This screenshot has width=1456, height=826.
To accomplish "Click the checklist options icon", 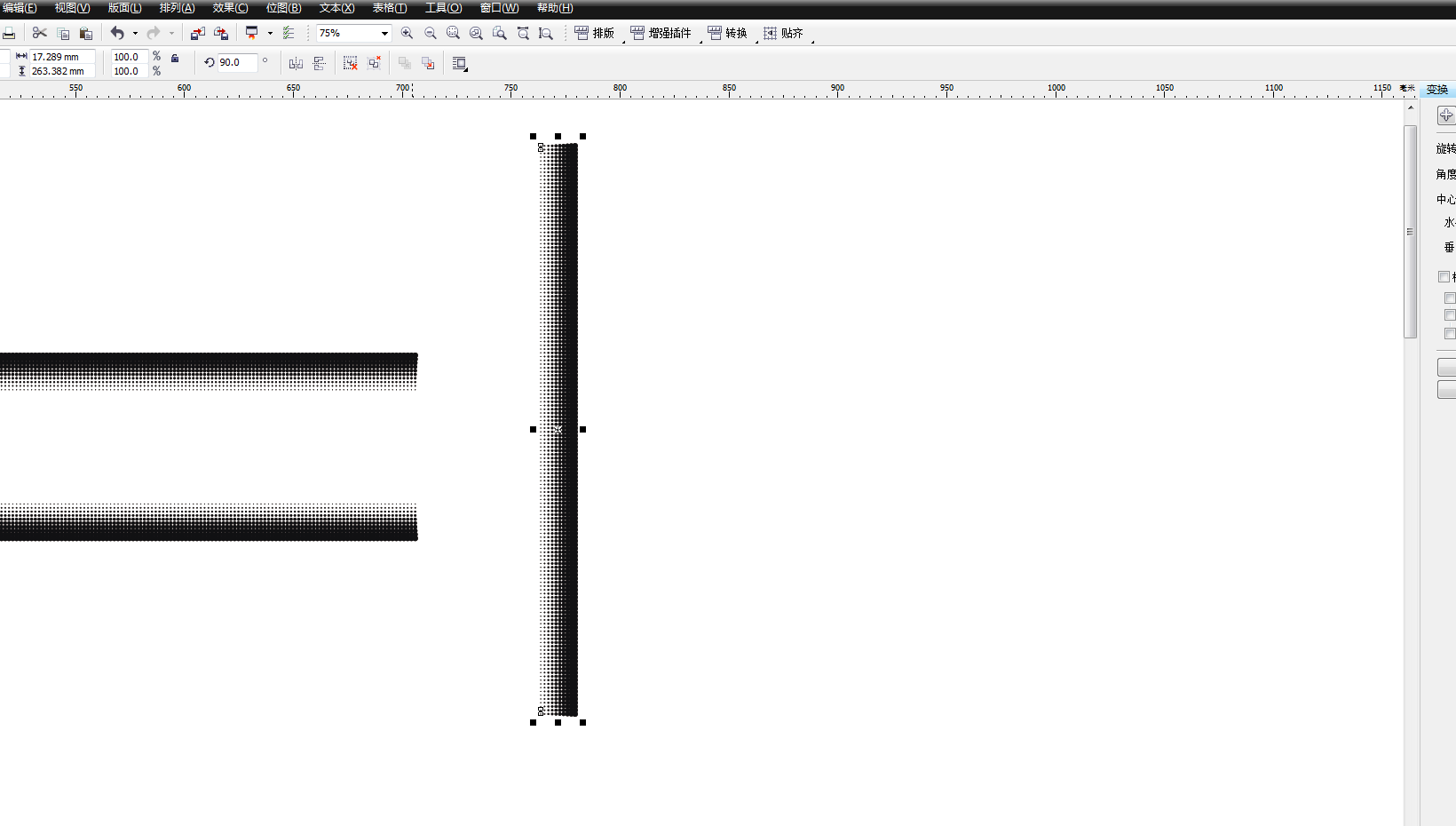I will tap(289, 33).
